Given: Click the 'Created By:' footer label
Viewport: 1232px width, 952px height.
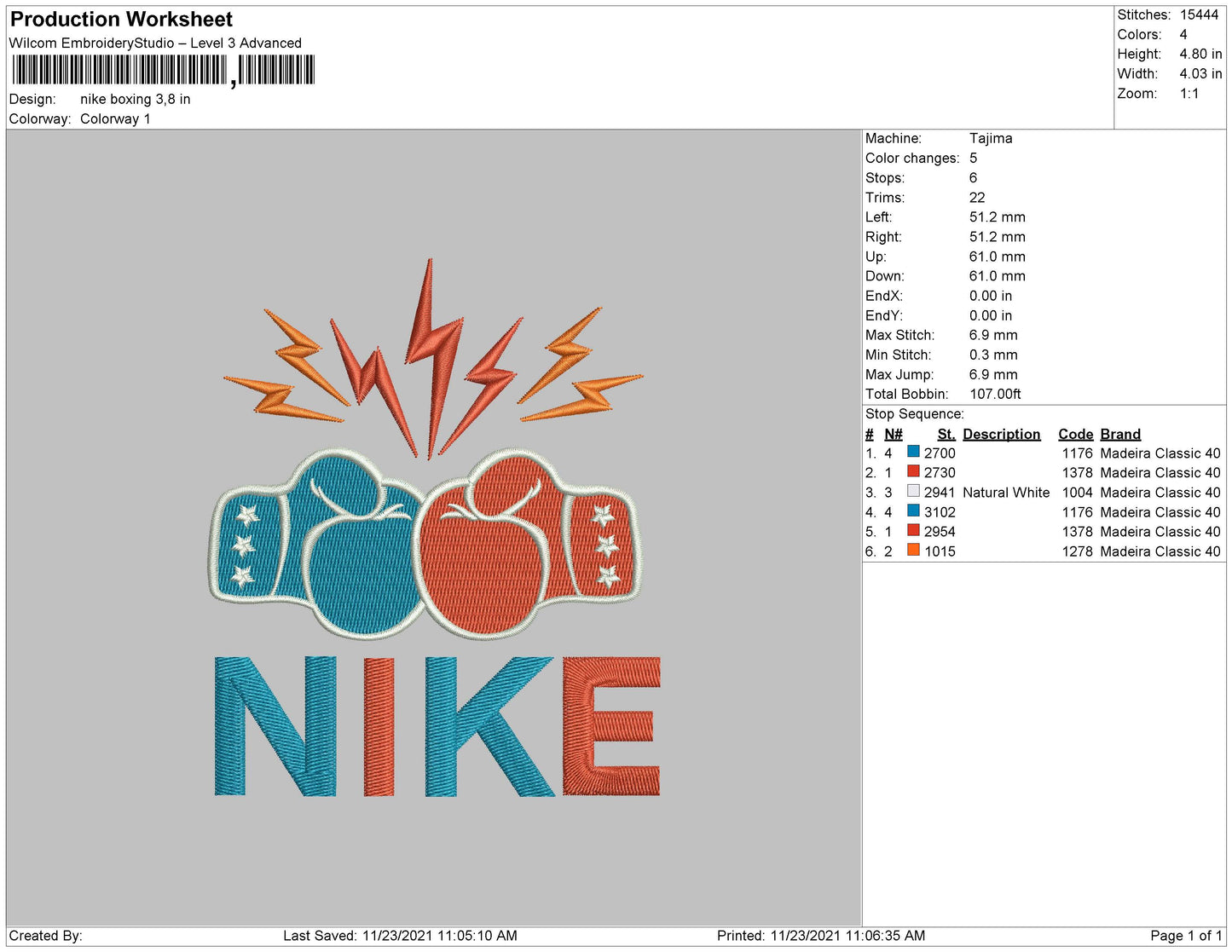Looking at the screenshot, I should click(45, 935).
